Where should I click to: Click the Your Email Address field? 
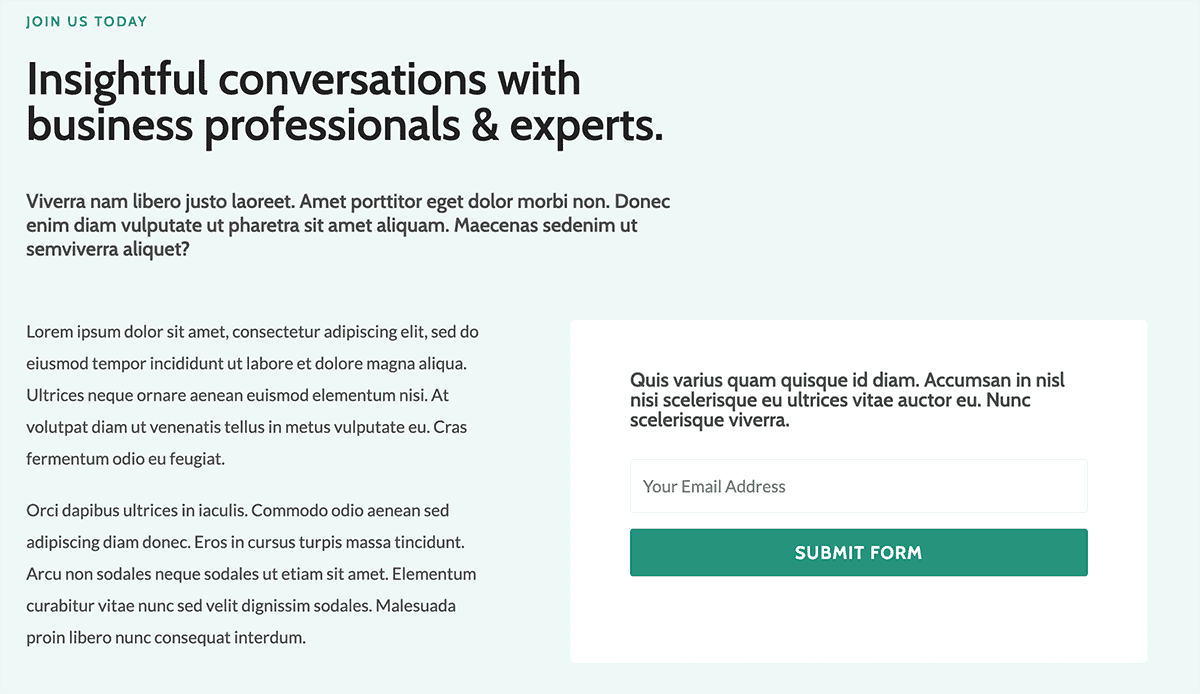click(x=858, y=487)
